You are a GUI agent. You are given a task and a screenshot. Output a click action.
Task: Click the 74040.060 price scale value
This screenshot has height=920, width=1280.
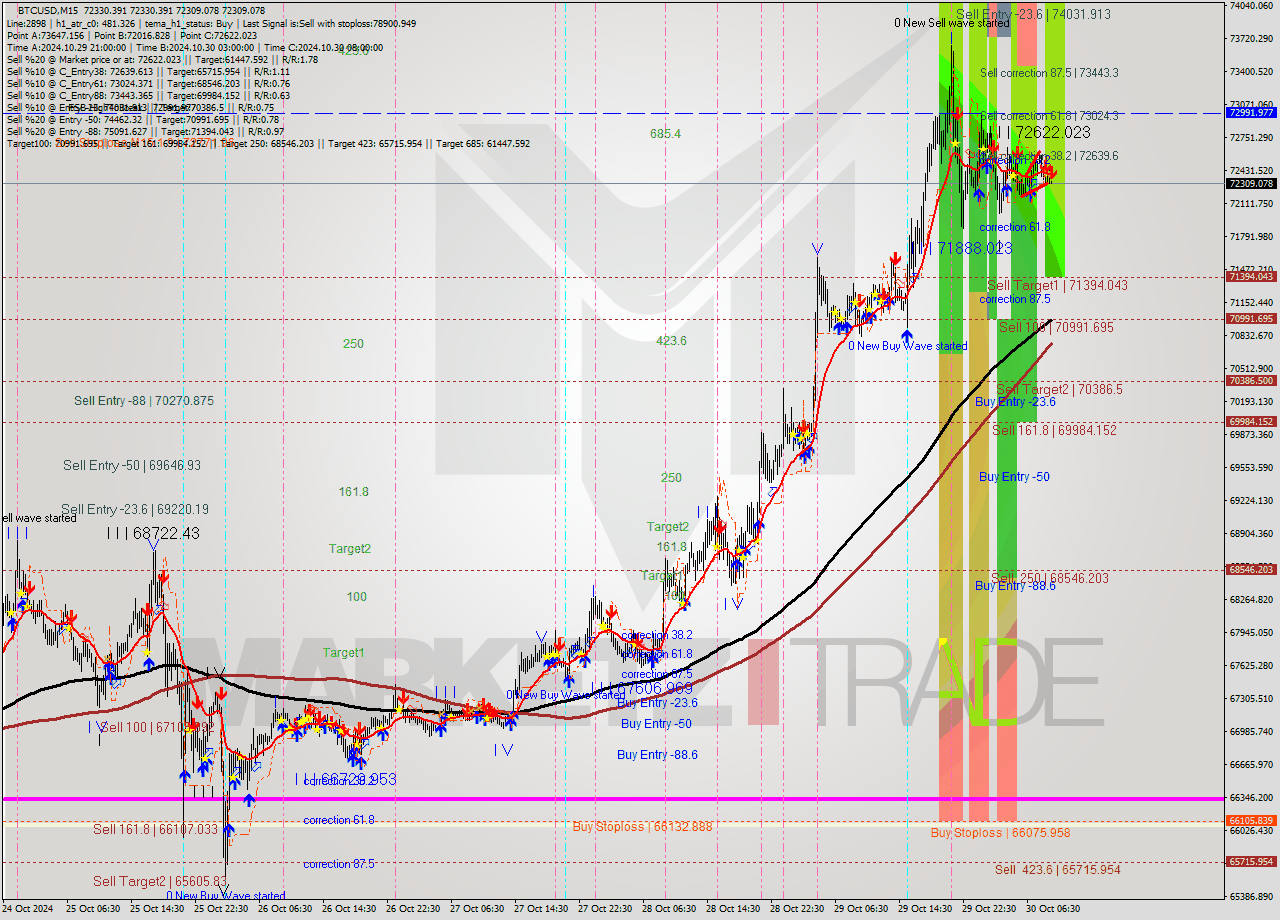1251,5
